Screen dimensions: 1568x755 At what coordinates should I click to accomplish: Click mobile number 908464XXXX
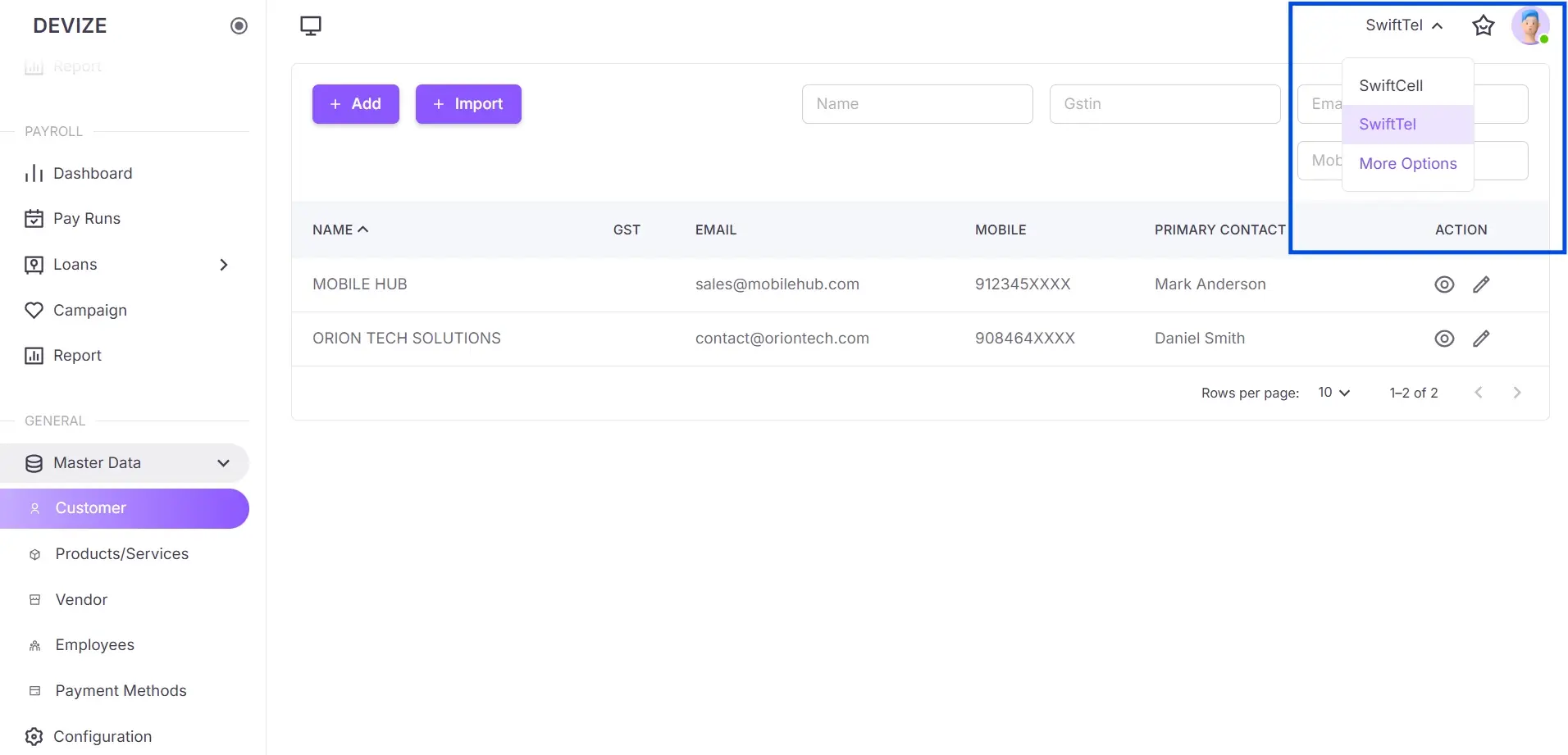pyautogui.click(x=1024, y=339)
